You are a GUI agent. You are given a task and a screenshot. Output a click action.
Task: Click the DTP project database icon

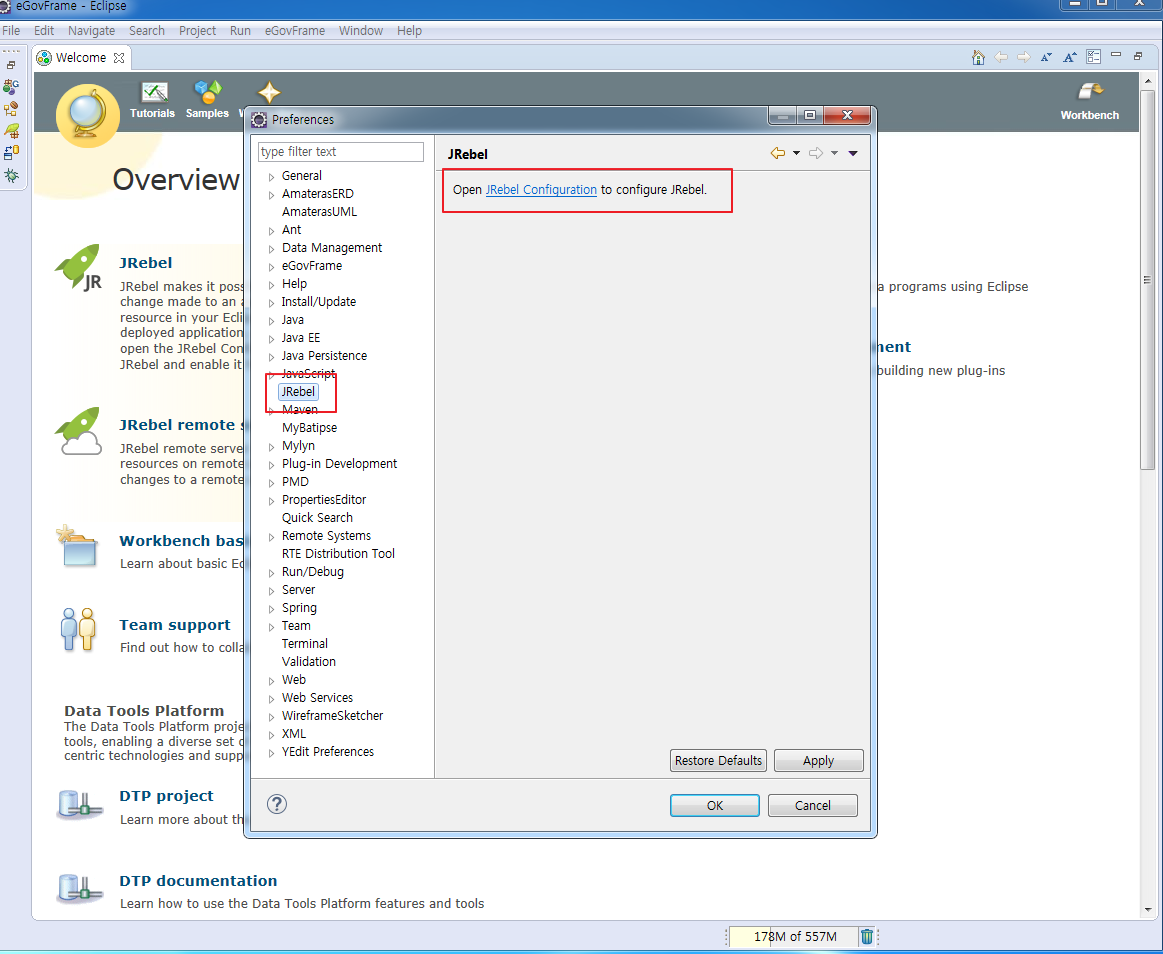coord(79,805)
